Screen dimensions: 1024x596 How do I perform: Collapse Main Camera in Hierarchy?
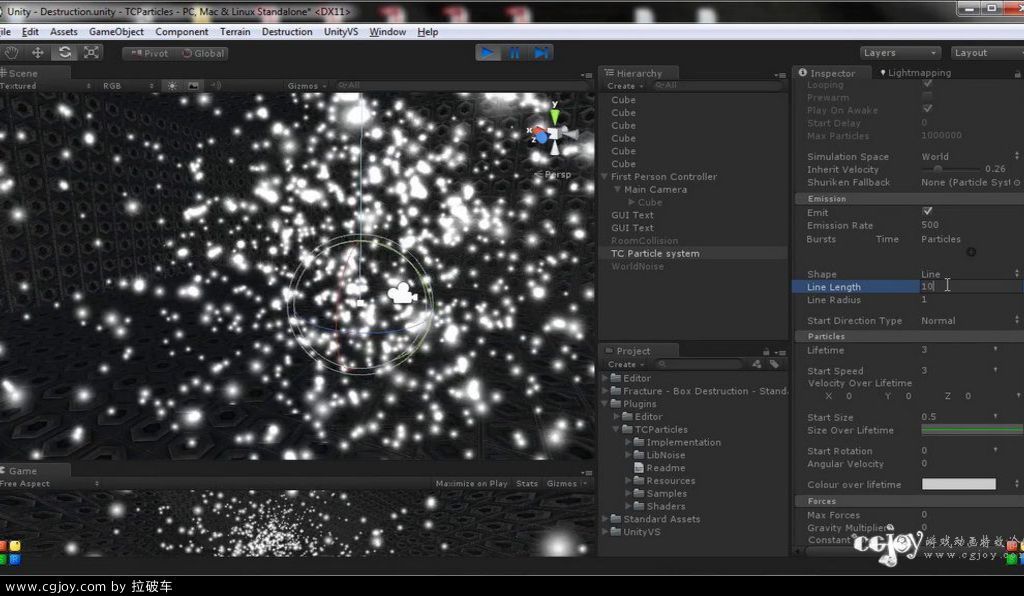617,189
